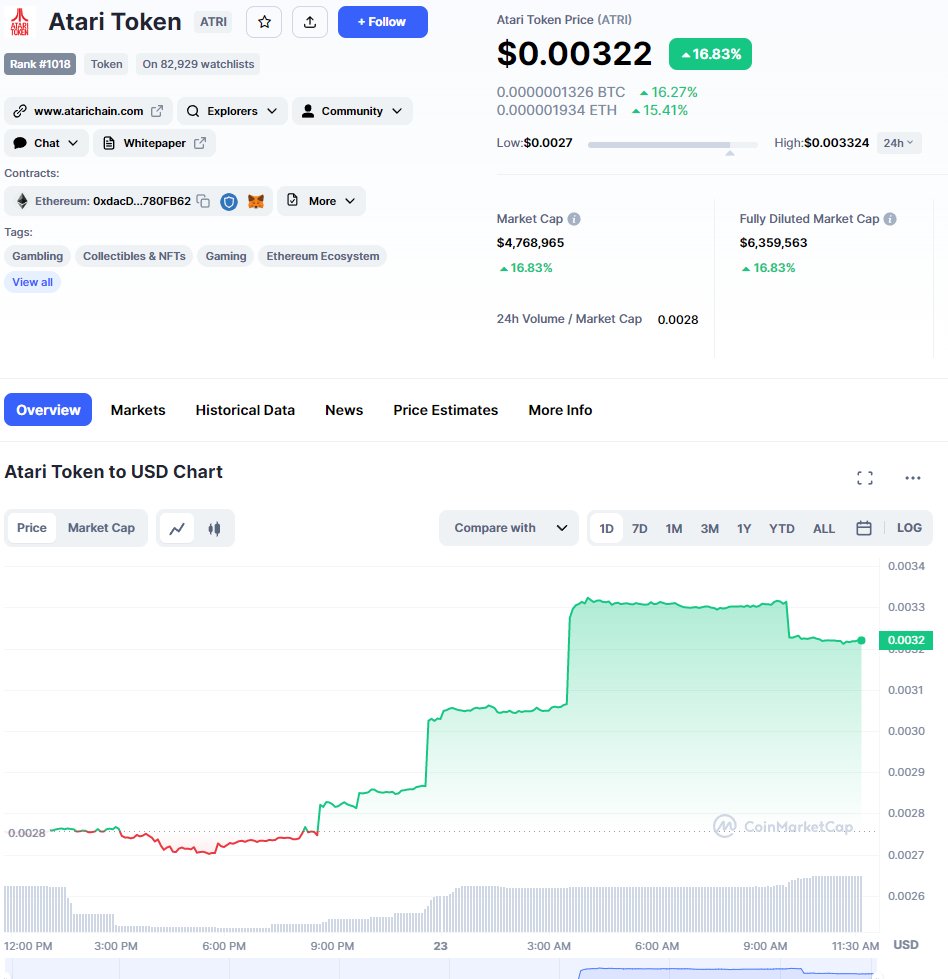The width and height of the screenshot is (948, 979).
Task: Click the 0.0028 opening price label
Action: (27, 833)
